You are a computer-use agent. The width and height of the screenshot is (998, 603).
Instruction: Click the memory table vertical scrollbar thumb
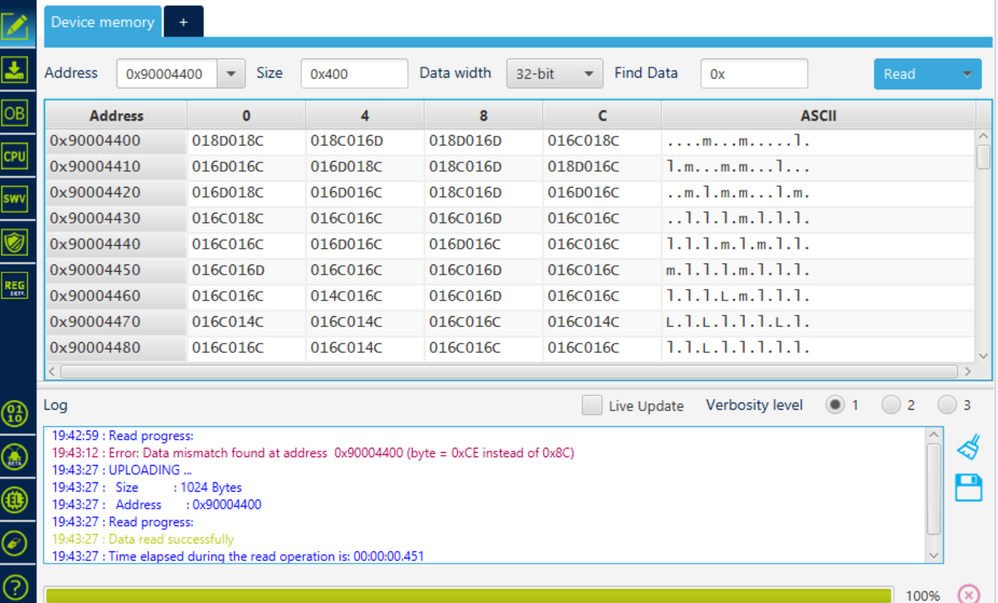click(x=983, y=157)
